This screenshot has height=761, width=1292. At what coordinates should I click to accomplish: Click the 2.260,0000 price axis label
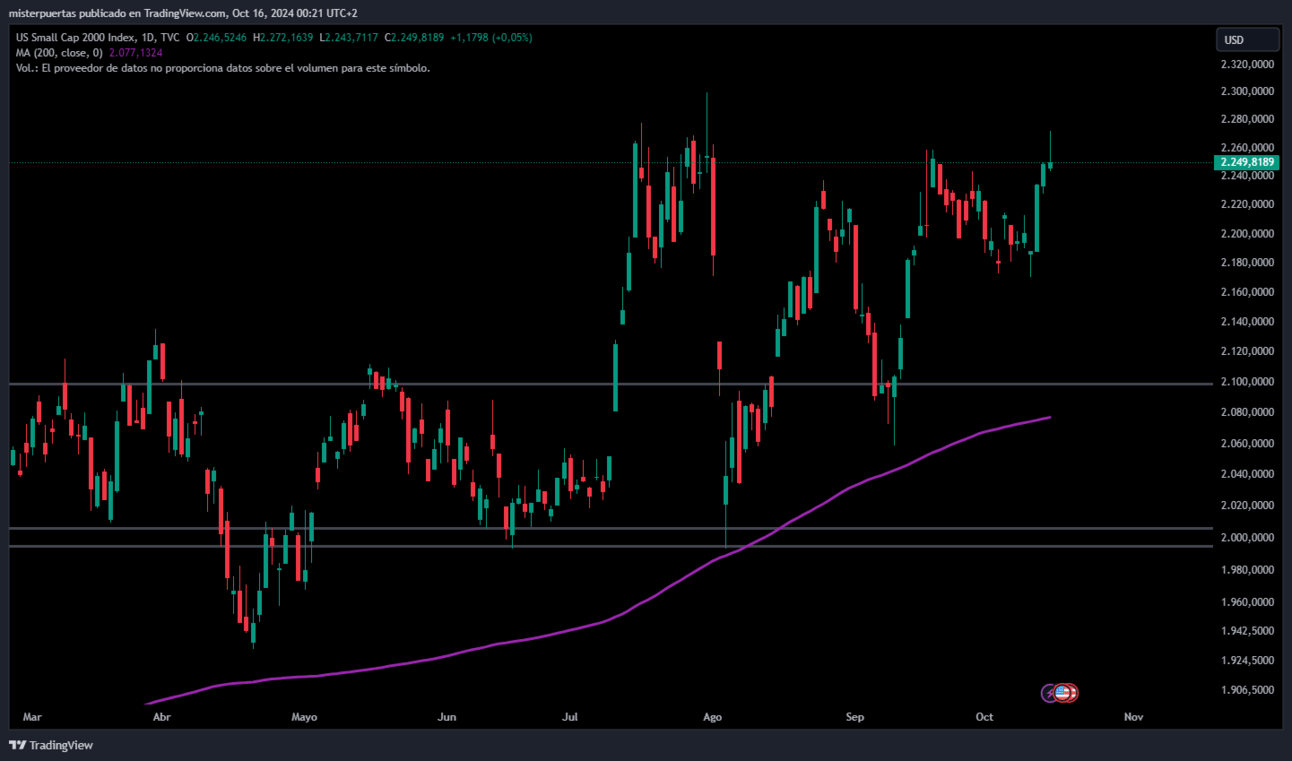click(1247, 148)
